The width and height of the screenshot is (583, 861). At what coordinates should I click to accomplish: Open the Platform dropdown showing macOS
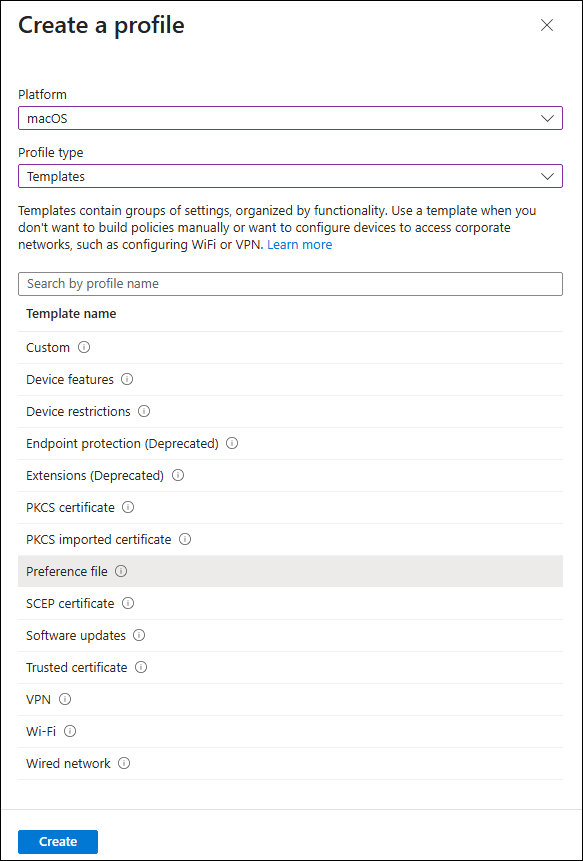(290, 118)
